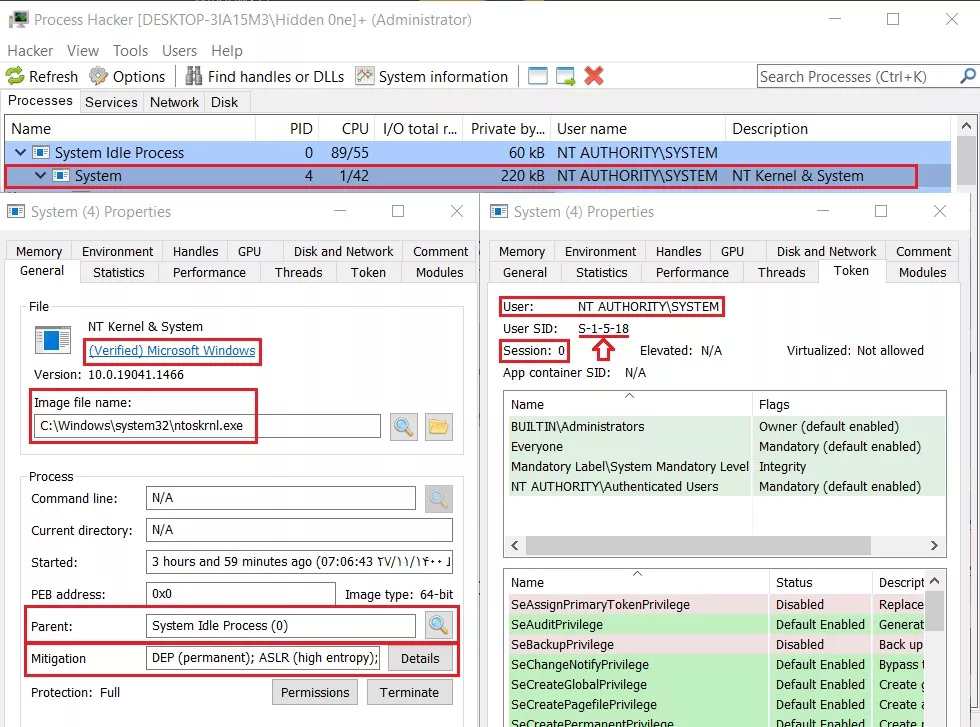Click right arrow of groups list scrollbar
Image resolution: width=980 pixels, height=727 pixels.
pyautogui.click(x=934, y=545)
